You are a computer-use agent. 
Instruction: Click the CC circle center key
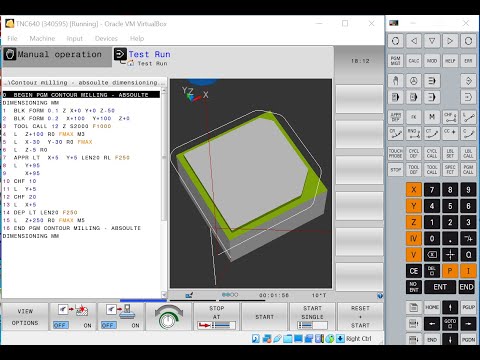click(450, 133)
